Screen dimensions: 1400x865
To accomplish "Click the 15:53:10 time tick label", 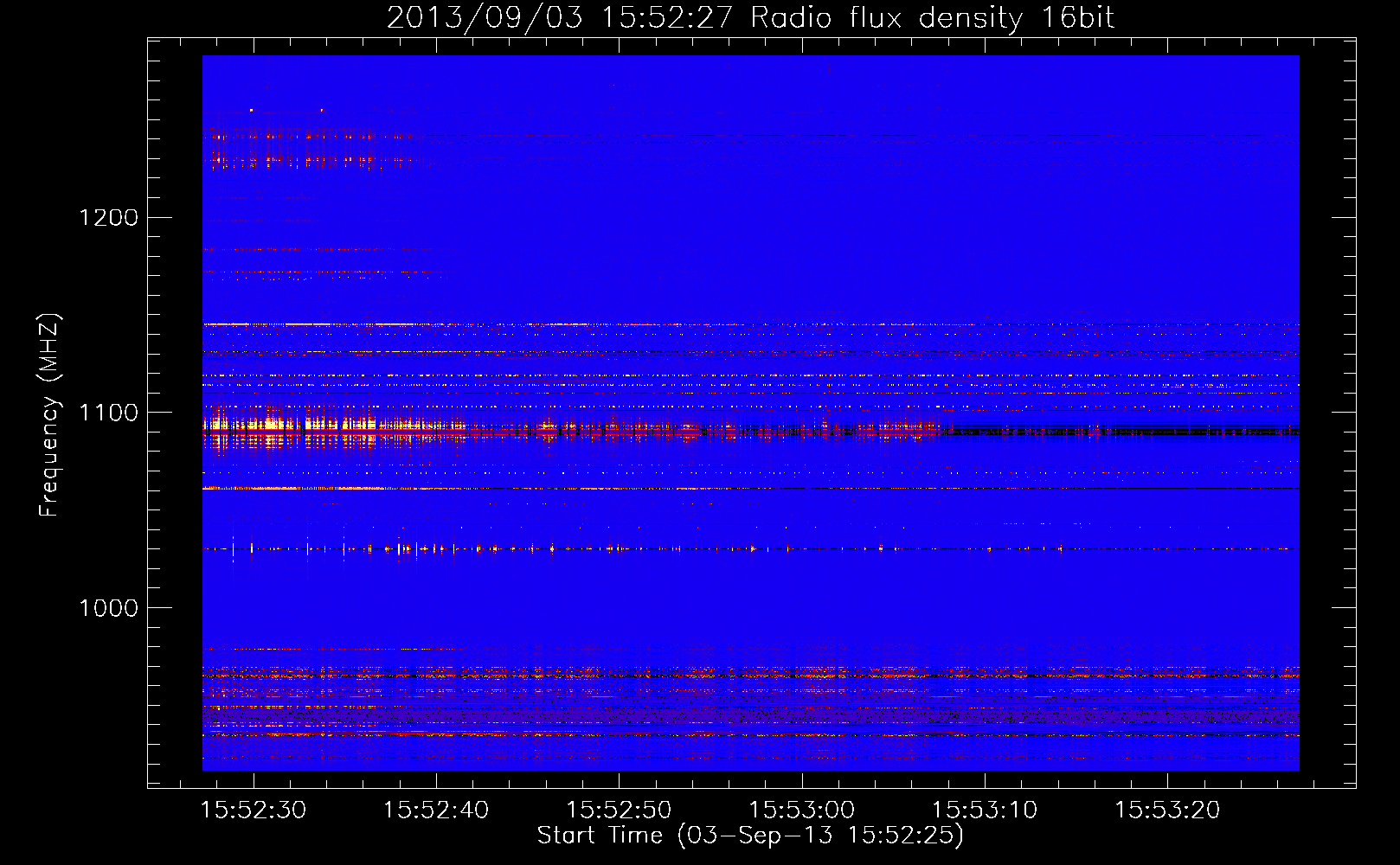I will coord(985,811).
